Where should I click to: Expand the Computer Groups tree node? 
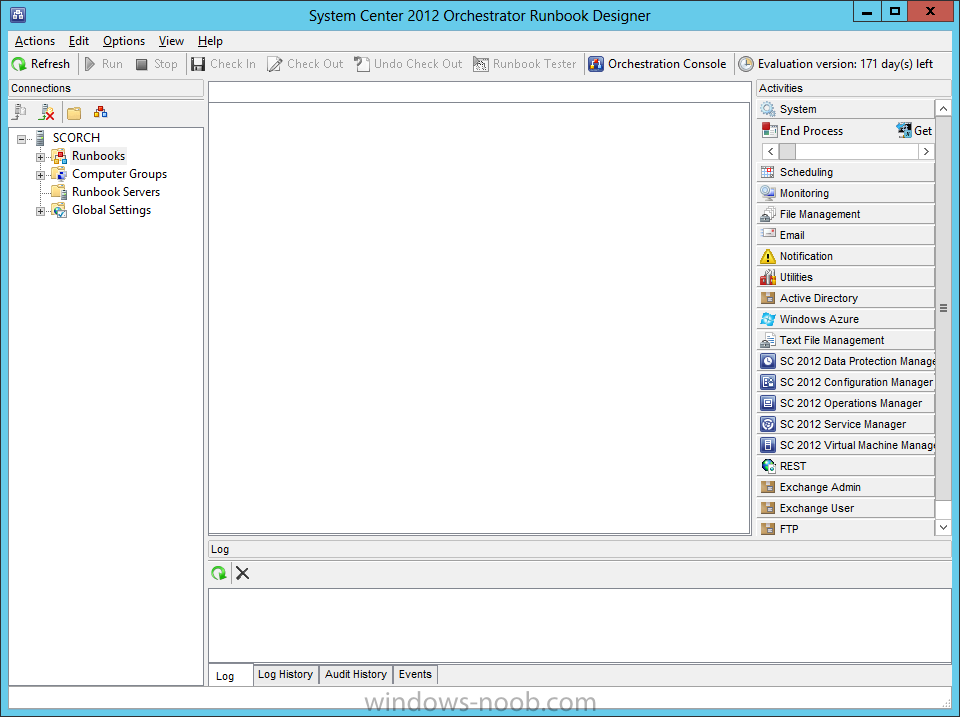[x=40, y=175]
